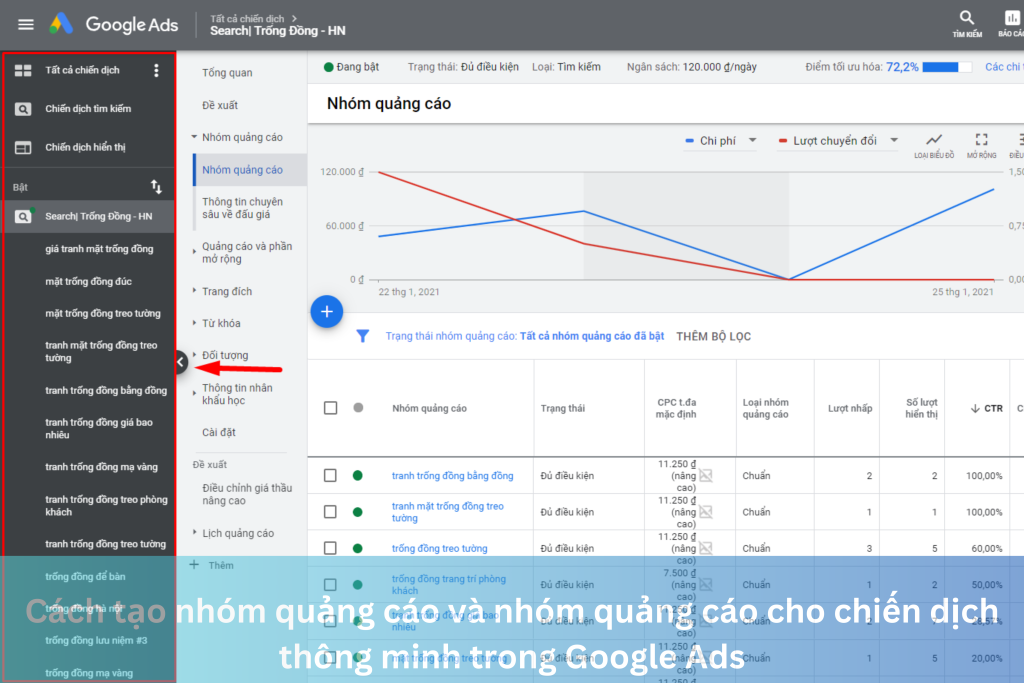Screen dimensions: 1024x683
Task: Expand the Đối tượng section
Action: tap(194, 355)
